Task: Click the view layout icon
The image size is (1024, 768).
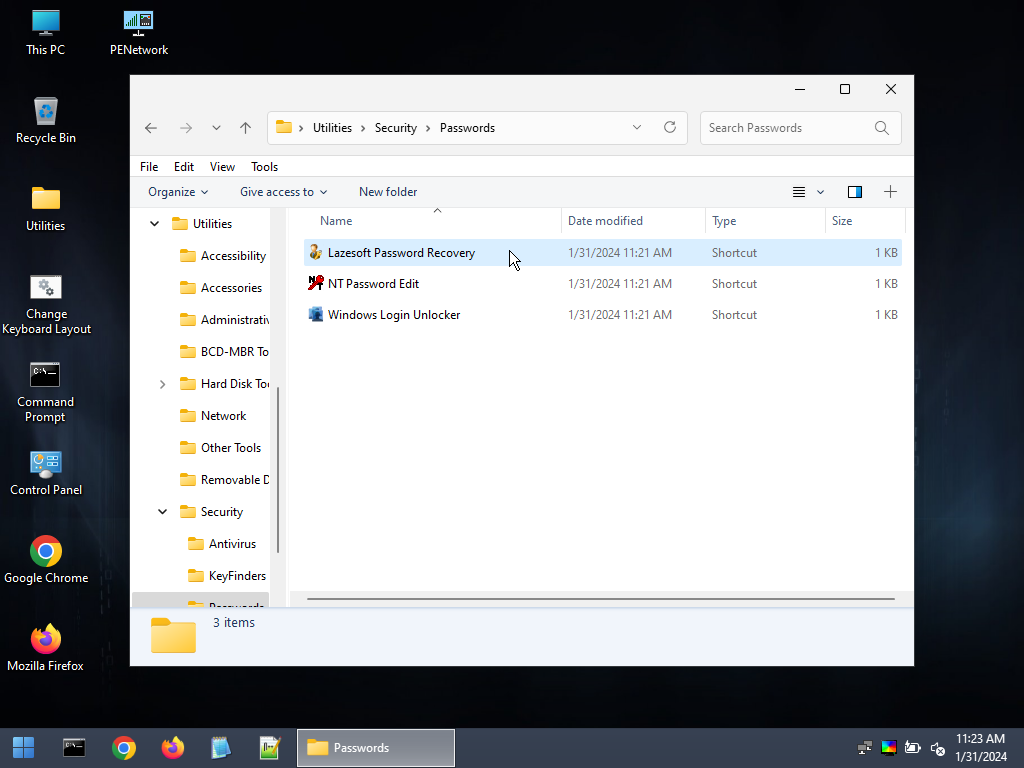Action: (x=799, y=192)
